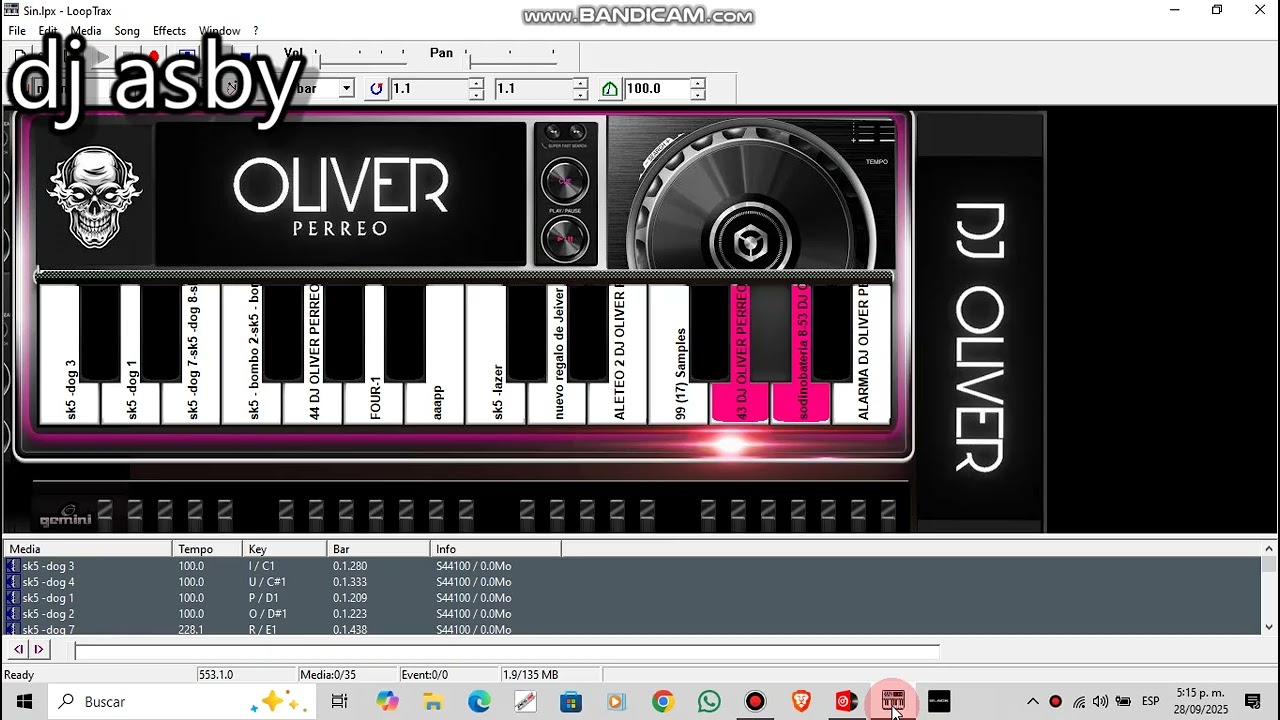
Task: Click media list scrollbar down arrow
Action: (x=1269, y=627)
